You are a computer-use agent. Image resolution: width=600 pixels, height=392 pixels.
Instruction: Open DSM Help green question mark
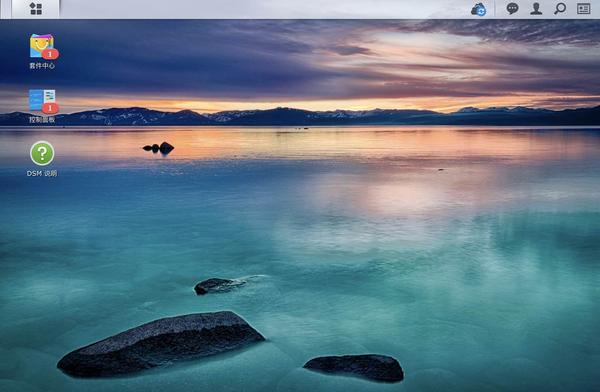coord(42,153)
